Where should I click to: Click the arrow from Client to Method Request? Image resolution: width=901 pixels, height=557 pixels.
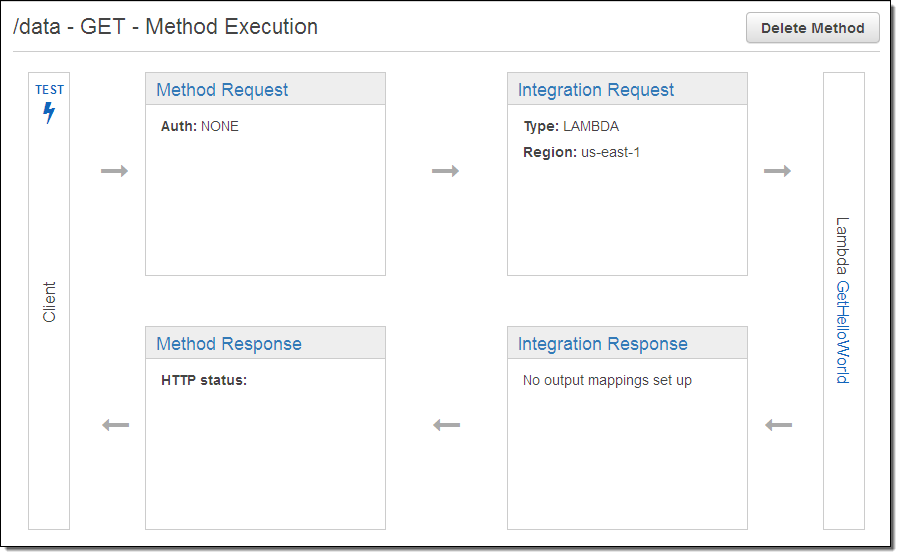pyautogui.click(x=115, y=171)
